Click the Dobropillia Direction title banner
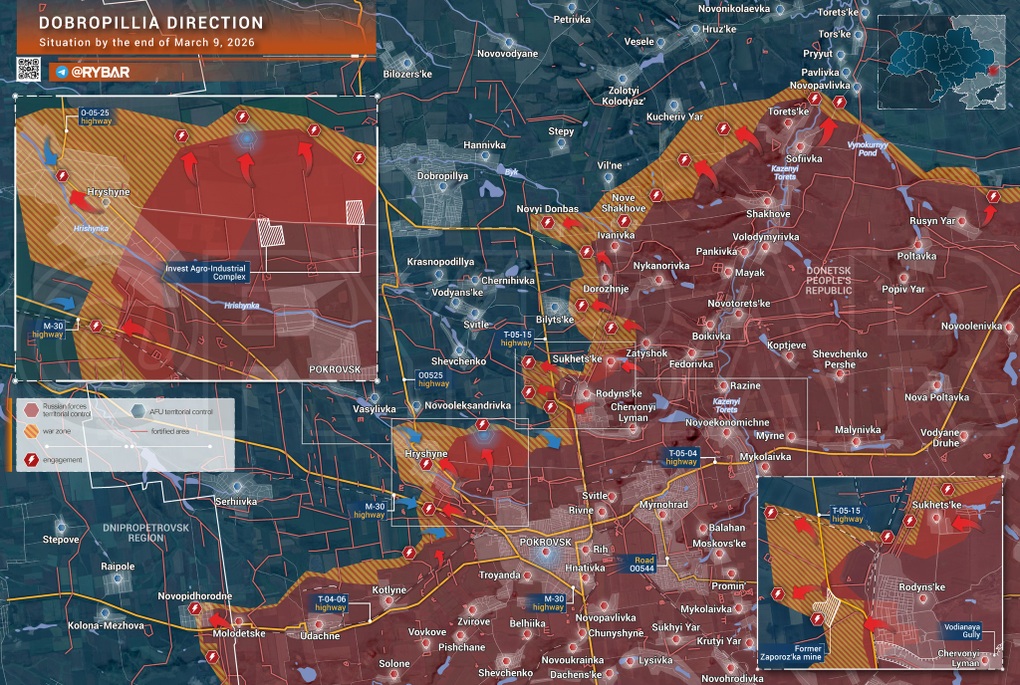Image resolution: width=1020 pixels, height=685 pixels. 150,23
